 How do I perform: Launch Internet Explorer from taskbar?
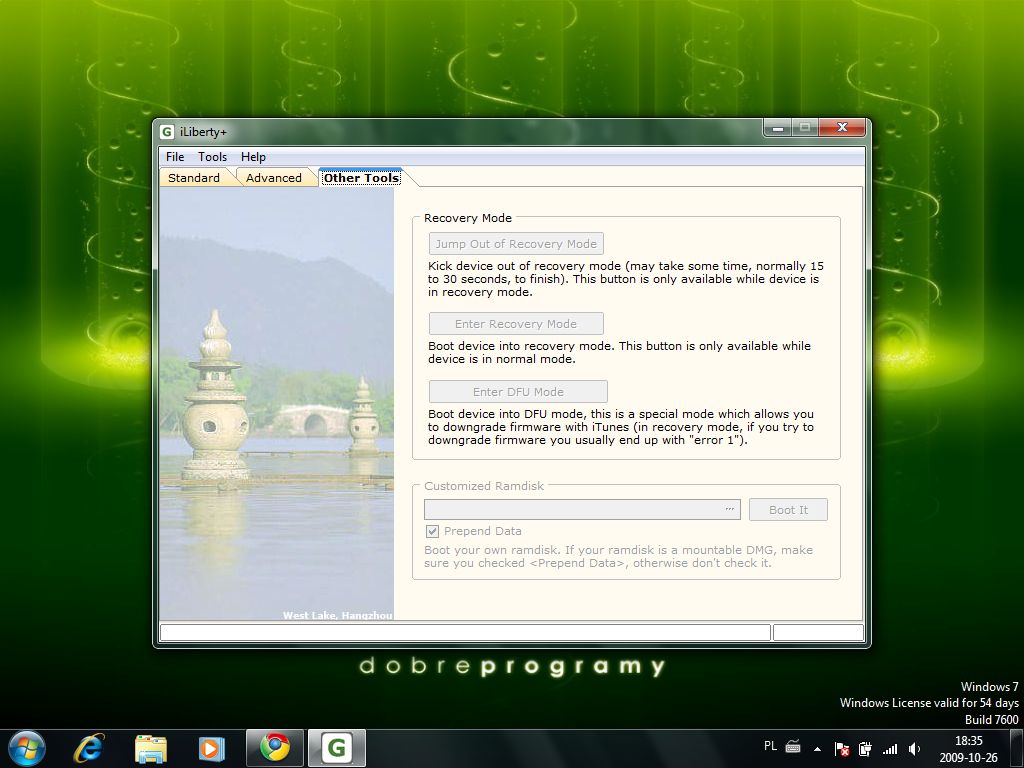[x=88, y=748]
